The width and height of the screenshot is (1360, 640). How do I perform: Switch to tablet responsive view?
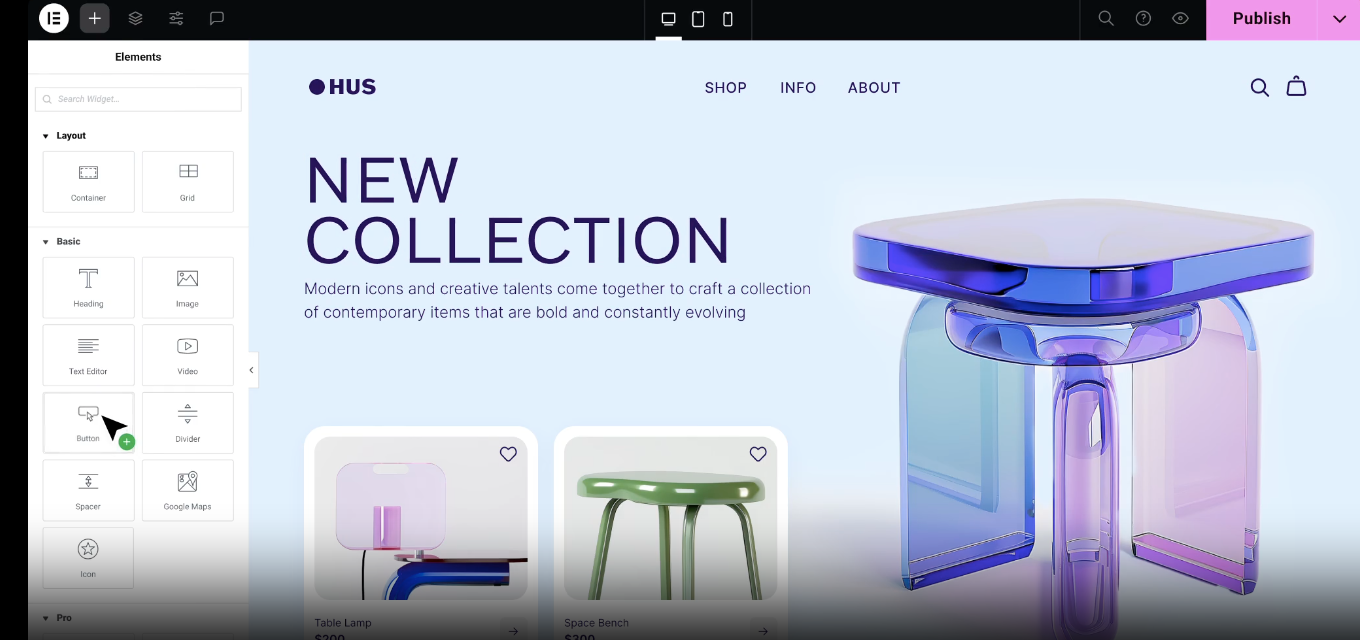point(698,19)
